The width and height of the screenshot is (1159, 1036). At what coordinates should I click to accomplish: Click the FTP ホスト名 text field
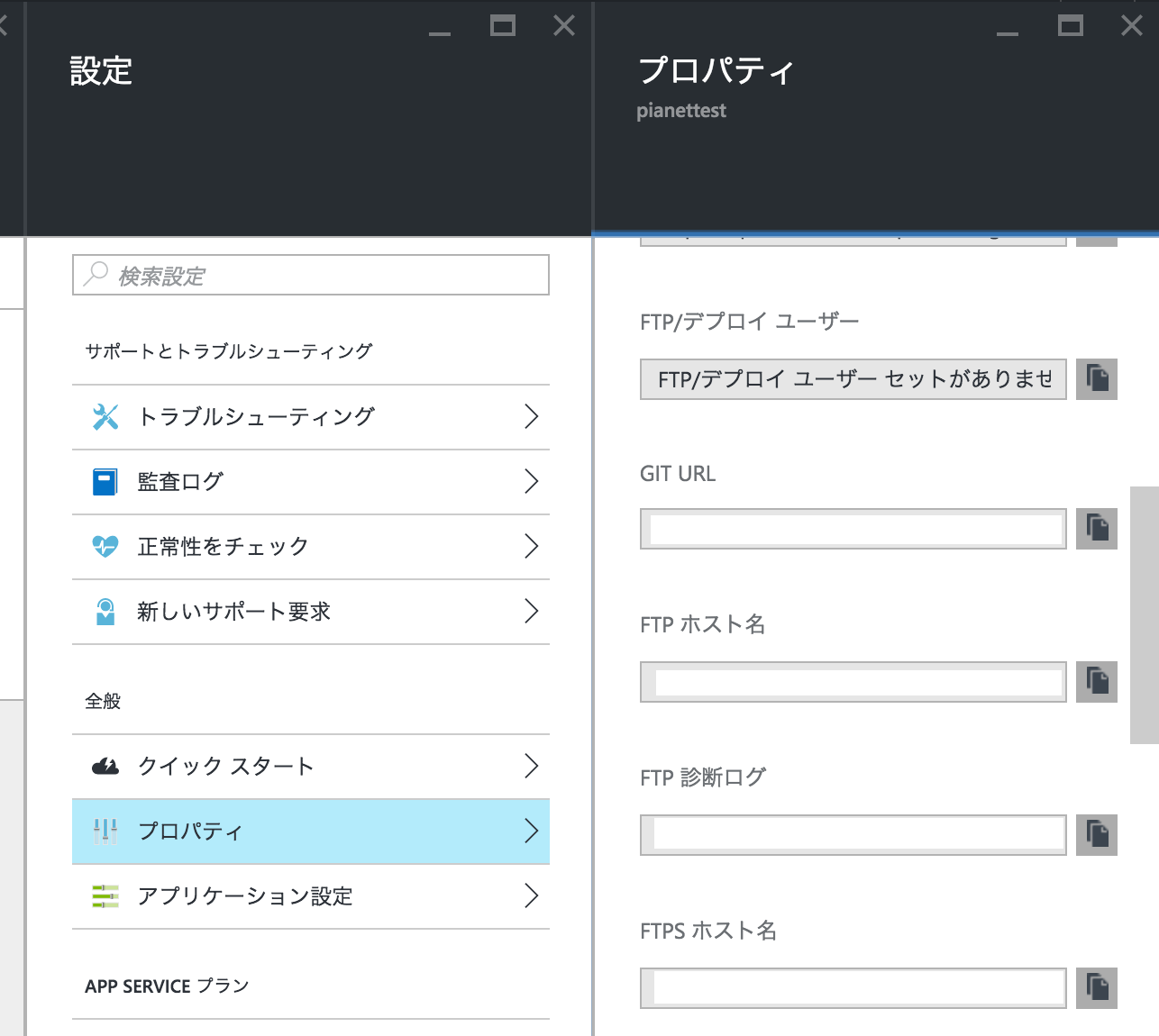(853, 682)
